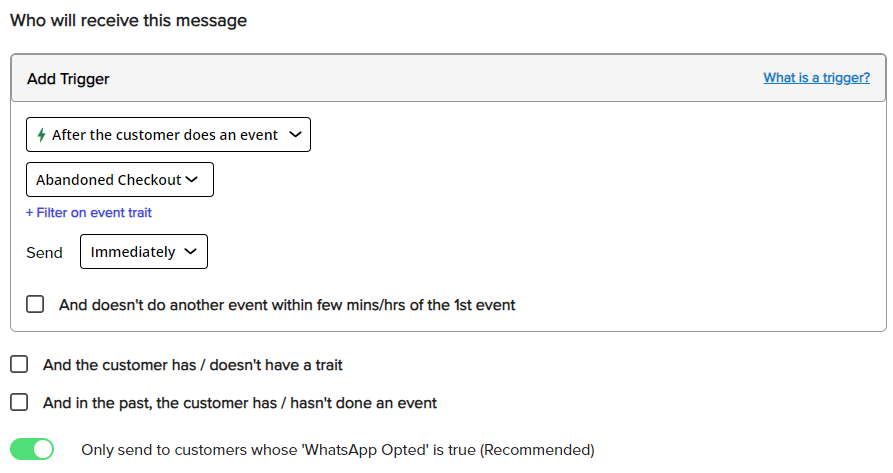Check 'And the customer has / doesn't have a trait'
Image resolution: width=893 pixels, height=473 pixels.
[19, 364]
